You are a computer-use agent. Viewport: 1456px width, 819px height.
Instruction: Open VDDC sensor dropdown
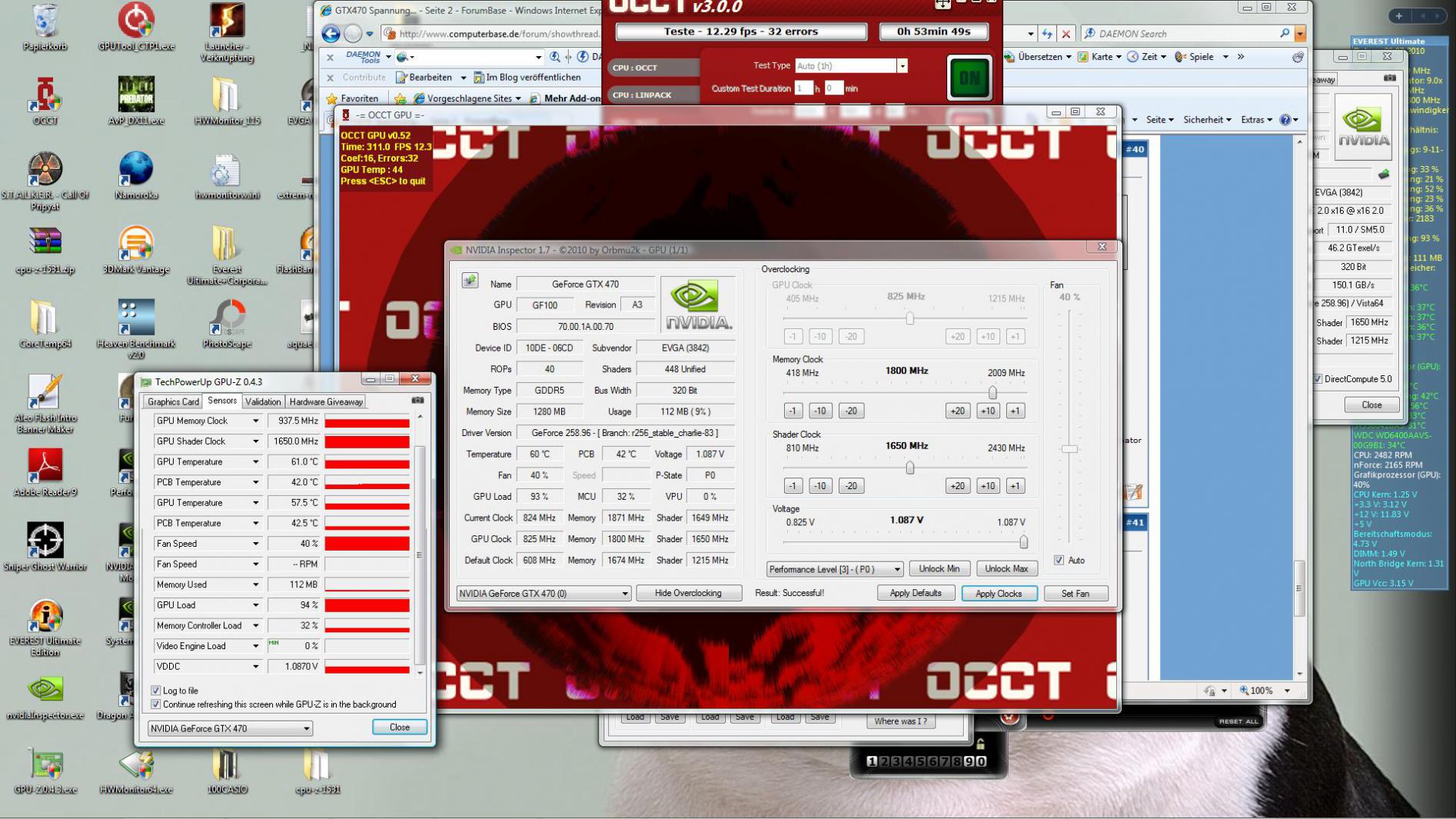click(x=255, y=667)
